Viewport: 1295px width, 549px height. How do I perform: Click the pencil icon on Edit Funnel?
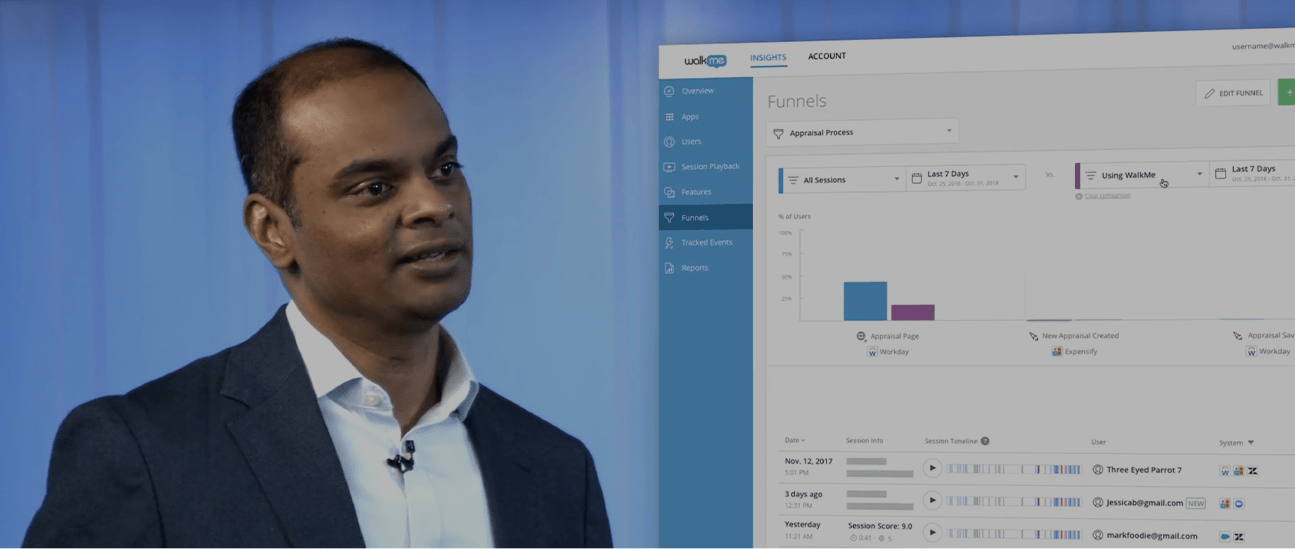1210,93
